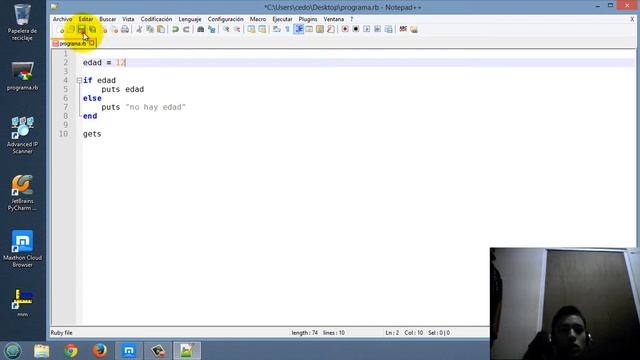Click the Start macro recording icon
Screen dimensions: 640x360
345,29
